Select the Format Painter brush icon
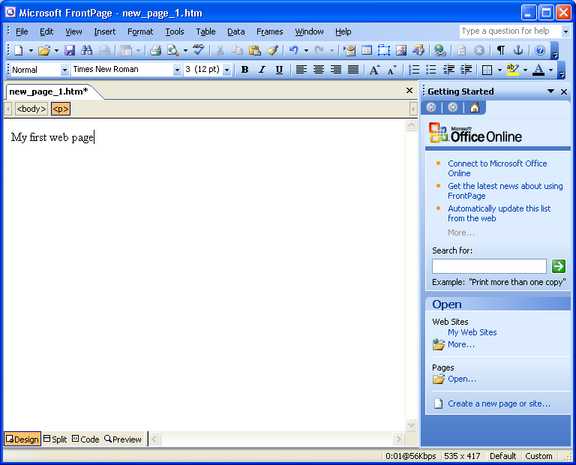 (x=273, y=50)
